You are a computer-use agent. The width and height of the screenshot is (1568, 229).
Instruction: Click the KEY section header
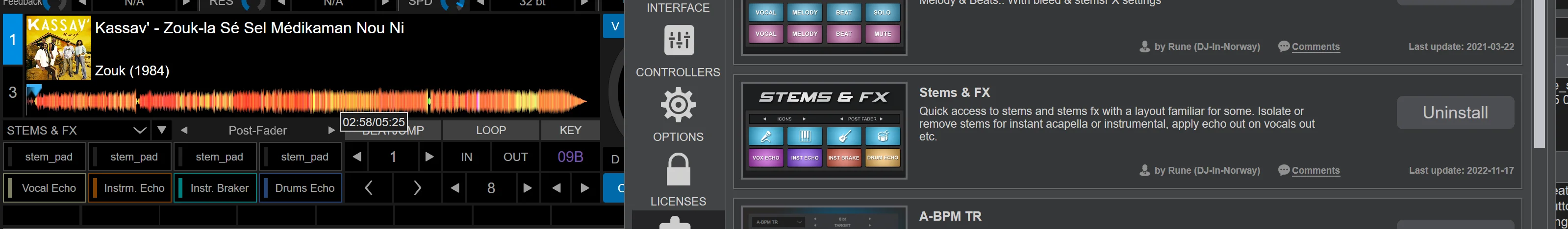(x=570, y=130)
